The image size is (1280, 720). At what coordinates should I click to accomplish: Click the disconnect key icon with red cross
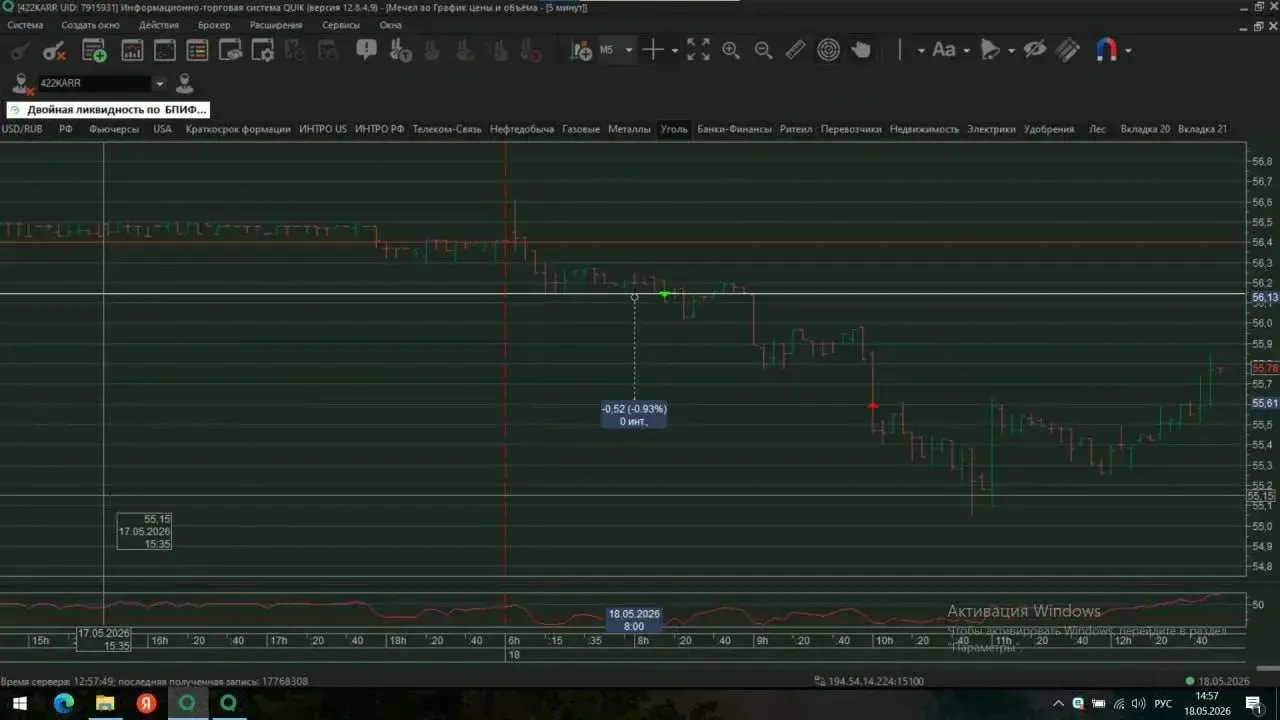54,50
